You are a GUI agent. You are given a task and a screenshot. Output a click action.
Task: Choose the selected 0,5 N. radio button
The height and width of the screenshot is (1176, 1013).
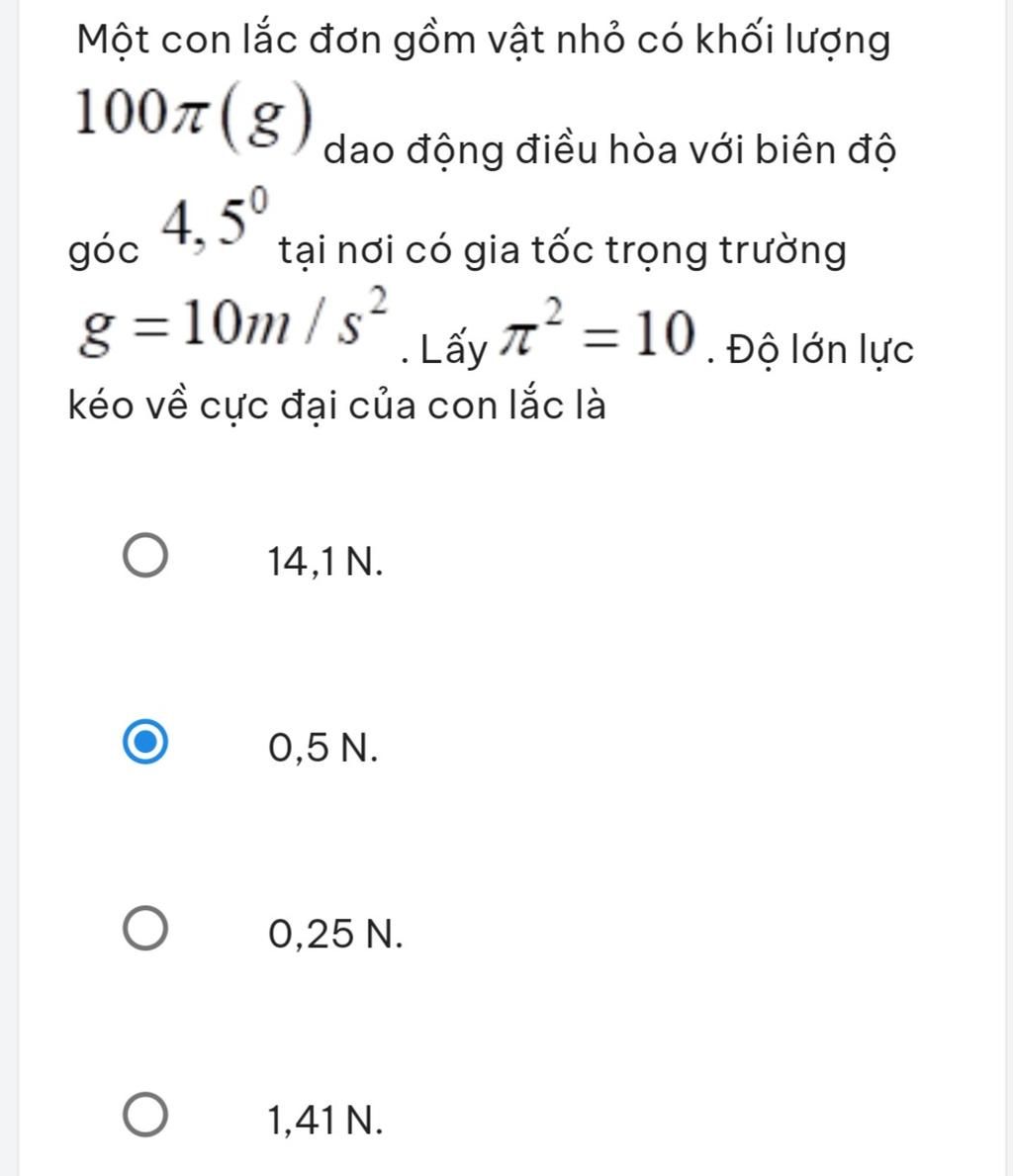tap(144, 742)
